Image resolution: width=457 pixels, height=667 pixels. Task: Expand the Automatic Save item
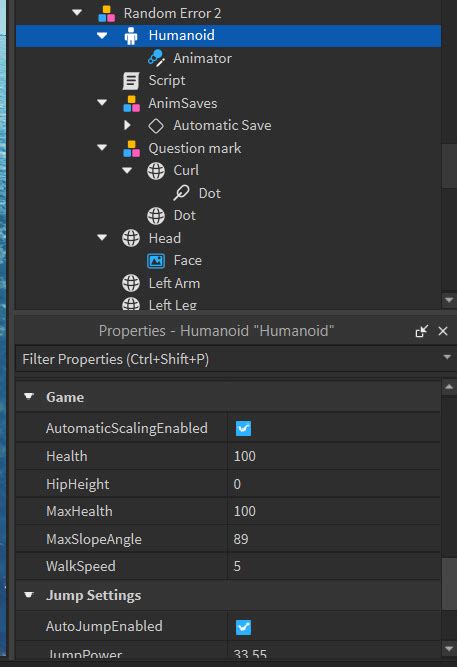click(x=127, y=125)
